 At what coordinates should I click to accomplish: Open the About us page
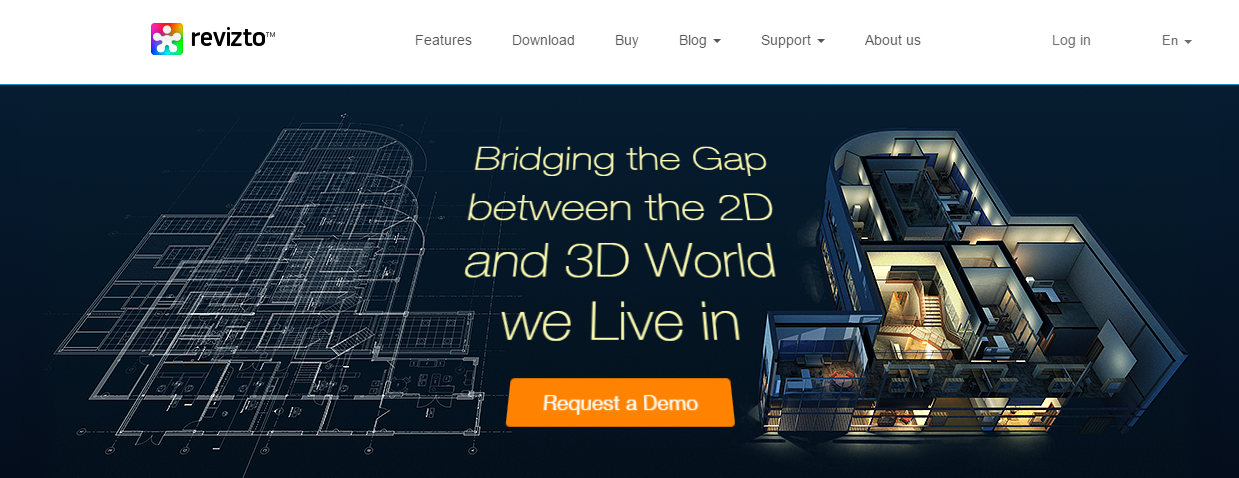(x=893, y=41)
